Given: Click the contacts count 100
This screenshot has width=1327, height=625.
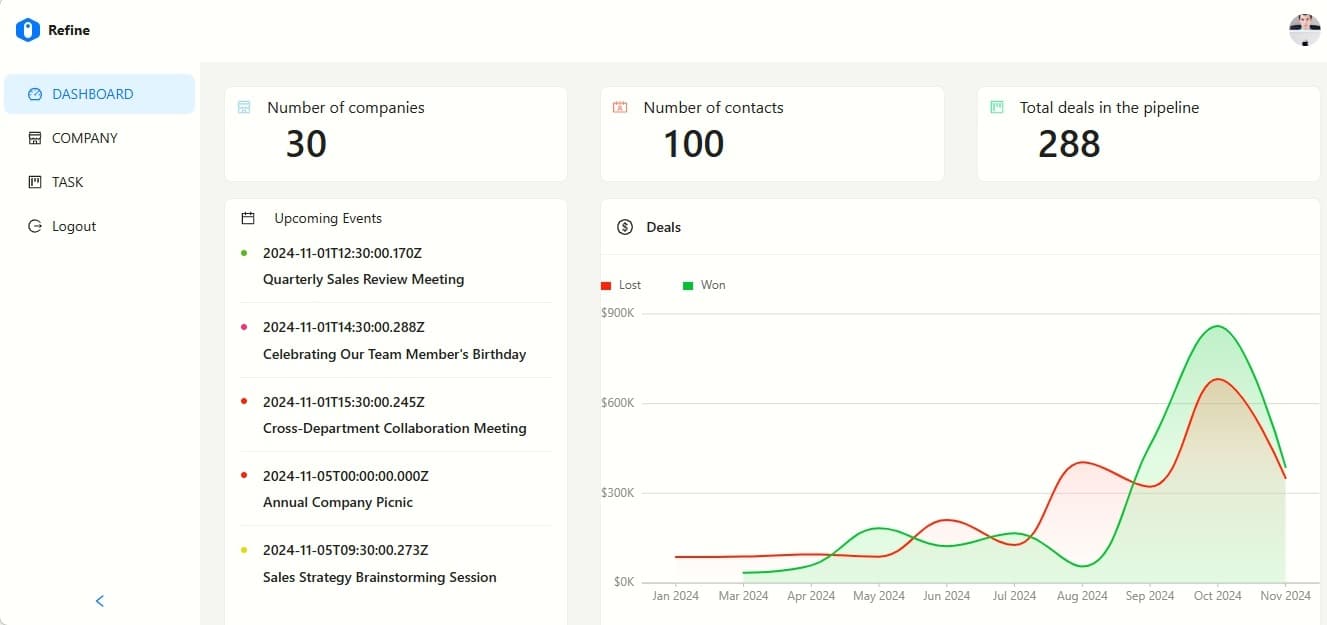Looking at the screenshot, I should point(694,144).
